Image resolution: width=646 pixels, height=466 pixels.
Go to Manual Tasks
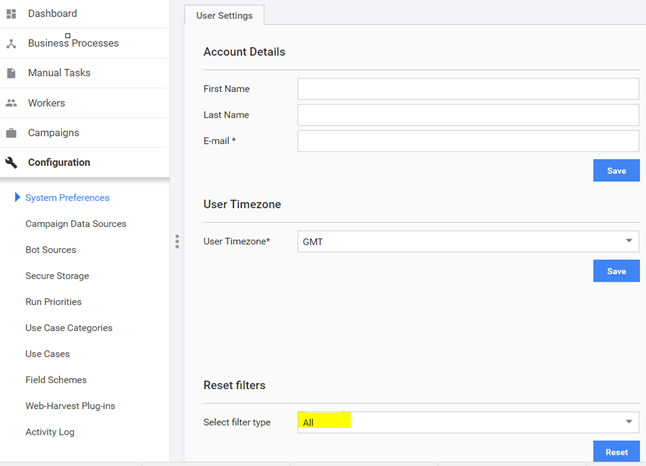pos(59,73)
